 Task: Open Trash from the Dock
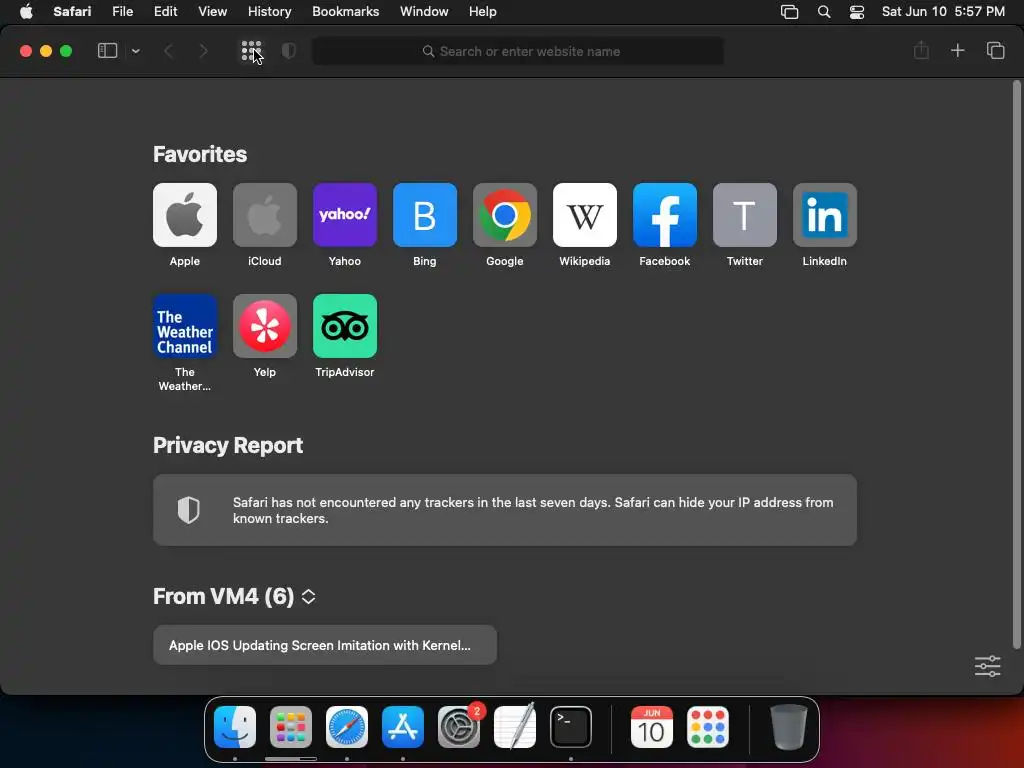[788, 727]
